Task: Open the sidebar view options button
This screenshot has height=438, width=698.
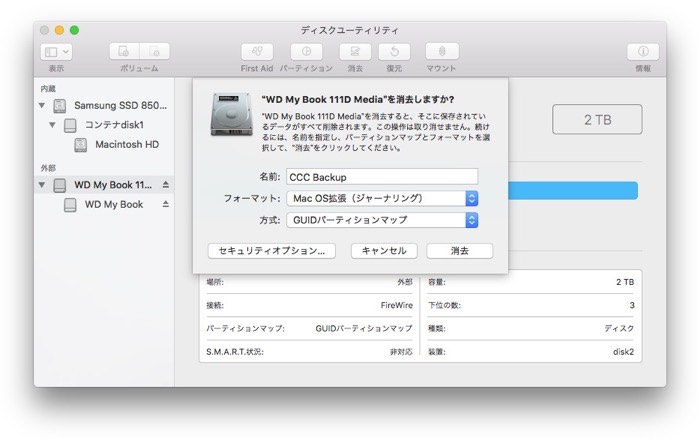Action: pos(56,52)
